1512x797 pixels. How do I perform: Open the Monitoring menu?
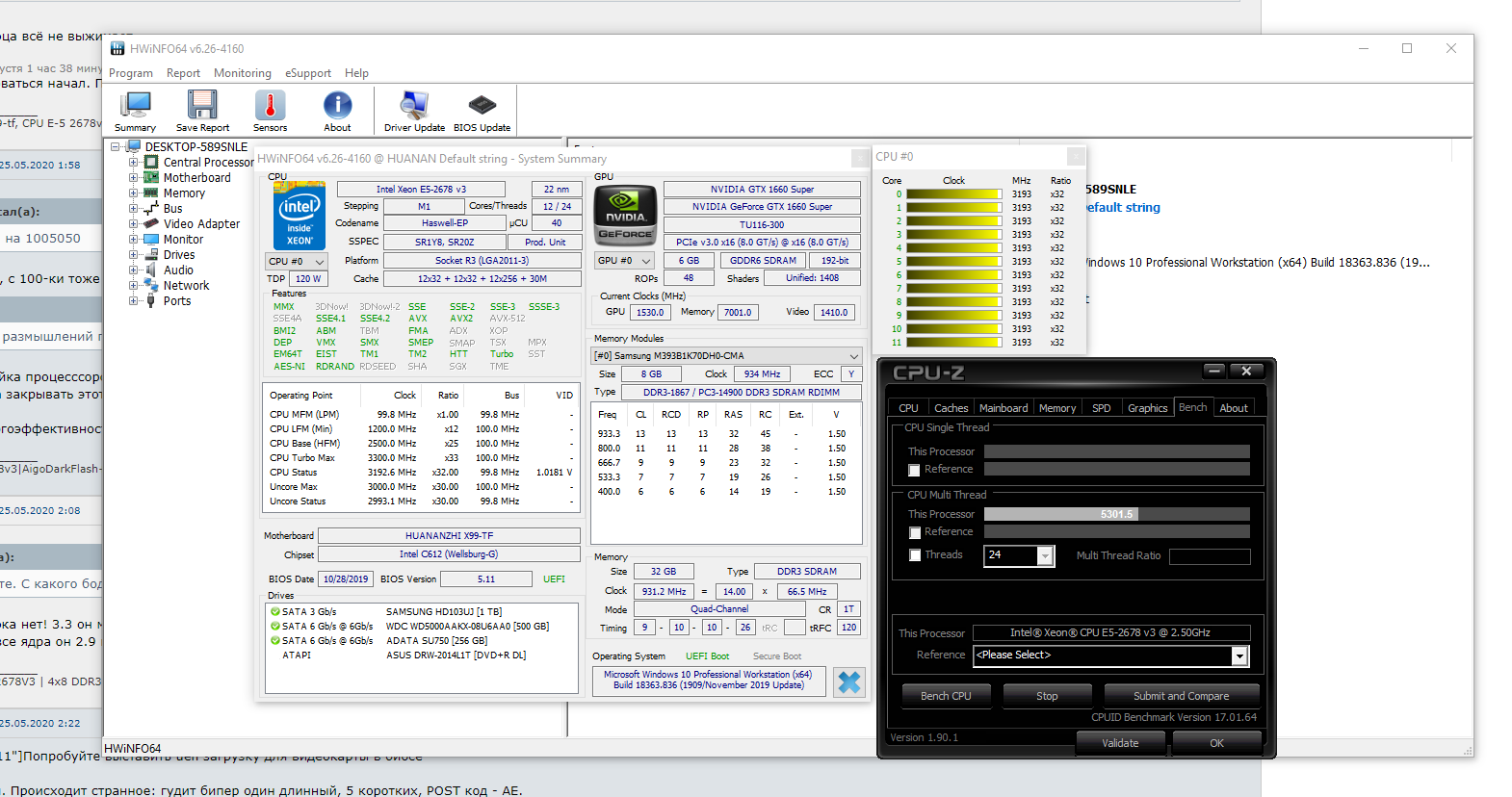tap(242, 73)
